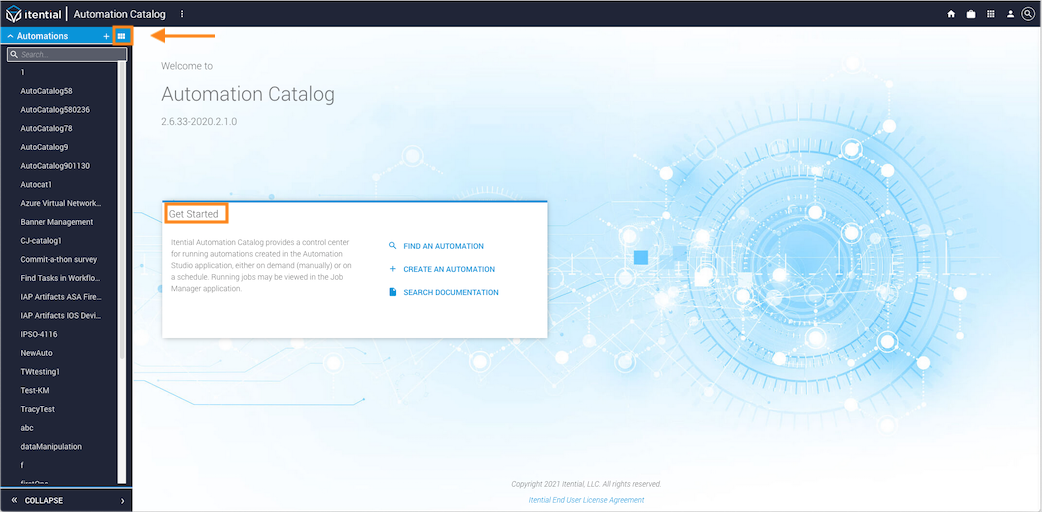The width and height of the screenshot is (1042, 512).
Task: Click the plus icon next to Create an Automation
Action: [392, 269]
